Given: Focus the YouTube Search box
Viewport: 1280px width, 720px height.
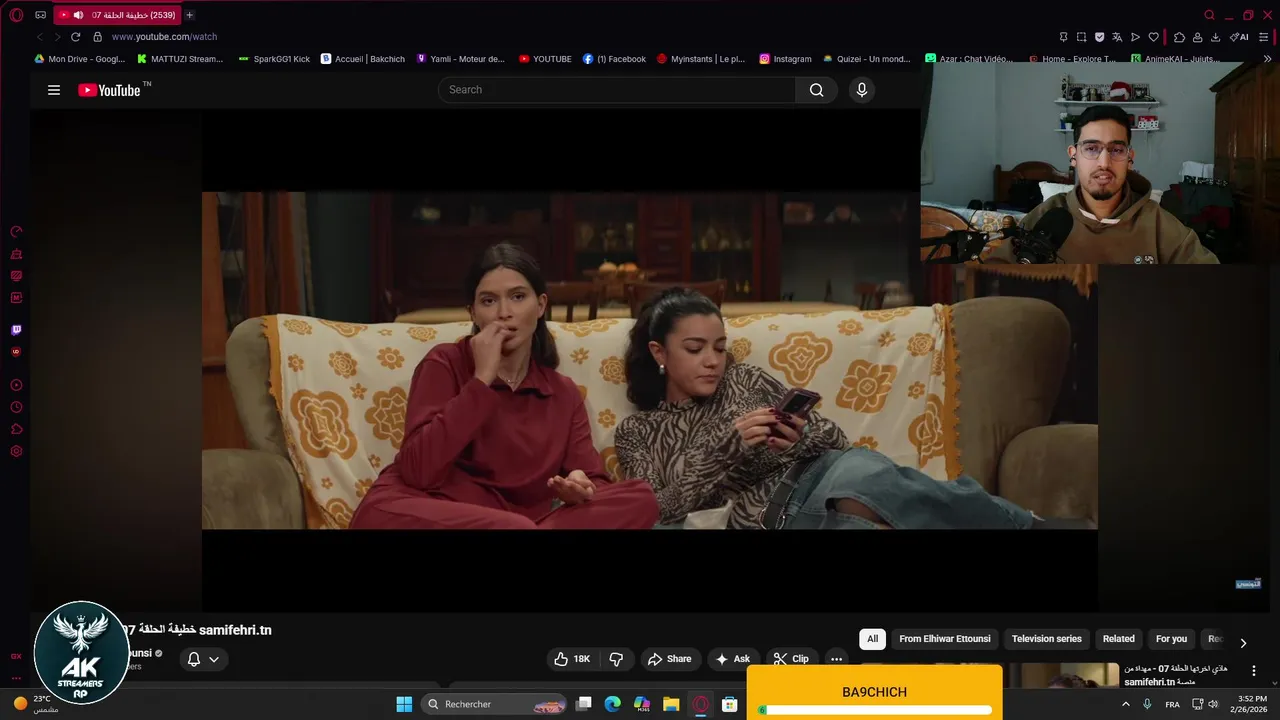Looking at the screenshot, I should pyautogui.click(x=617, y=90).
